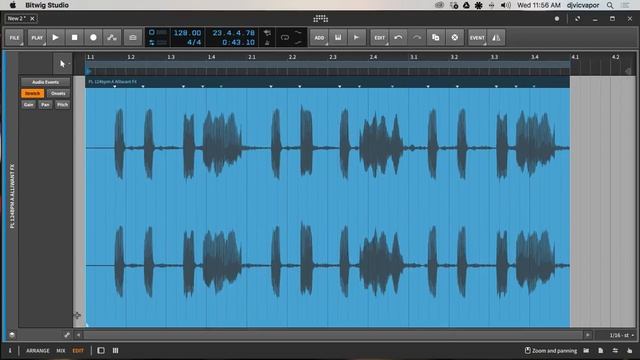This screenshot has height=360, width=640.
Task: Redo the last undone action
Action: [417, 38]
